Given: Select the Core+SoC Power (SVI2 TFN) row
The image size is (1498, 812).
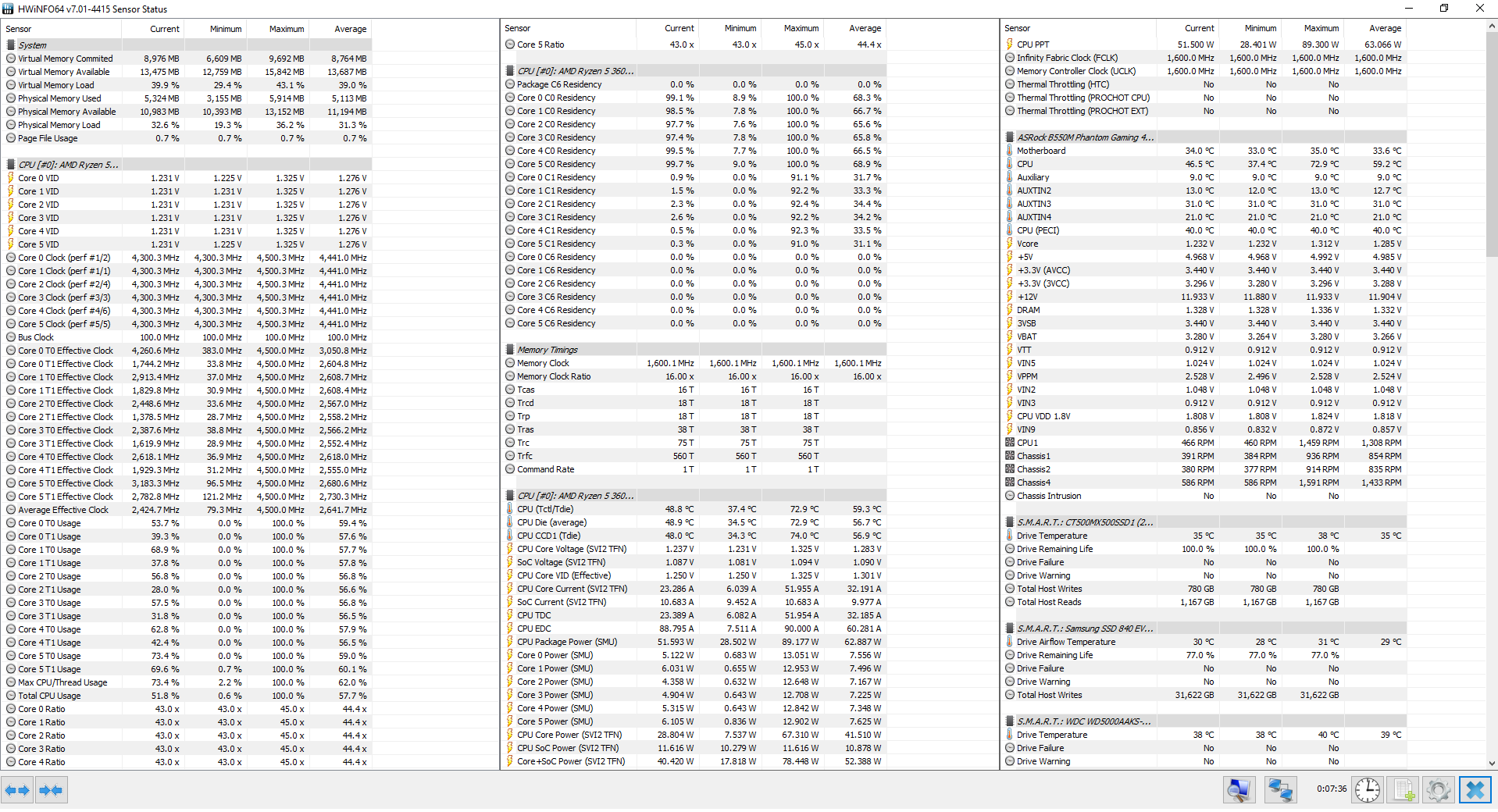Looking at the screenshot, I should [694, 761].
